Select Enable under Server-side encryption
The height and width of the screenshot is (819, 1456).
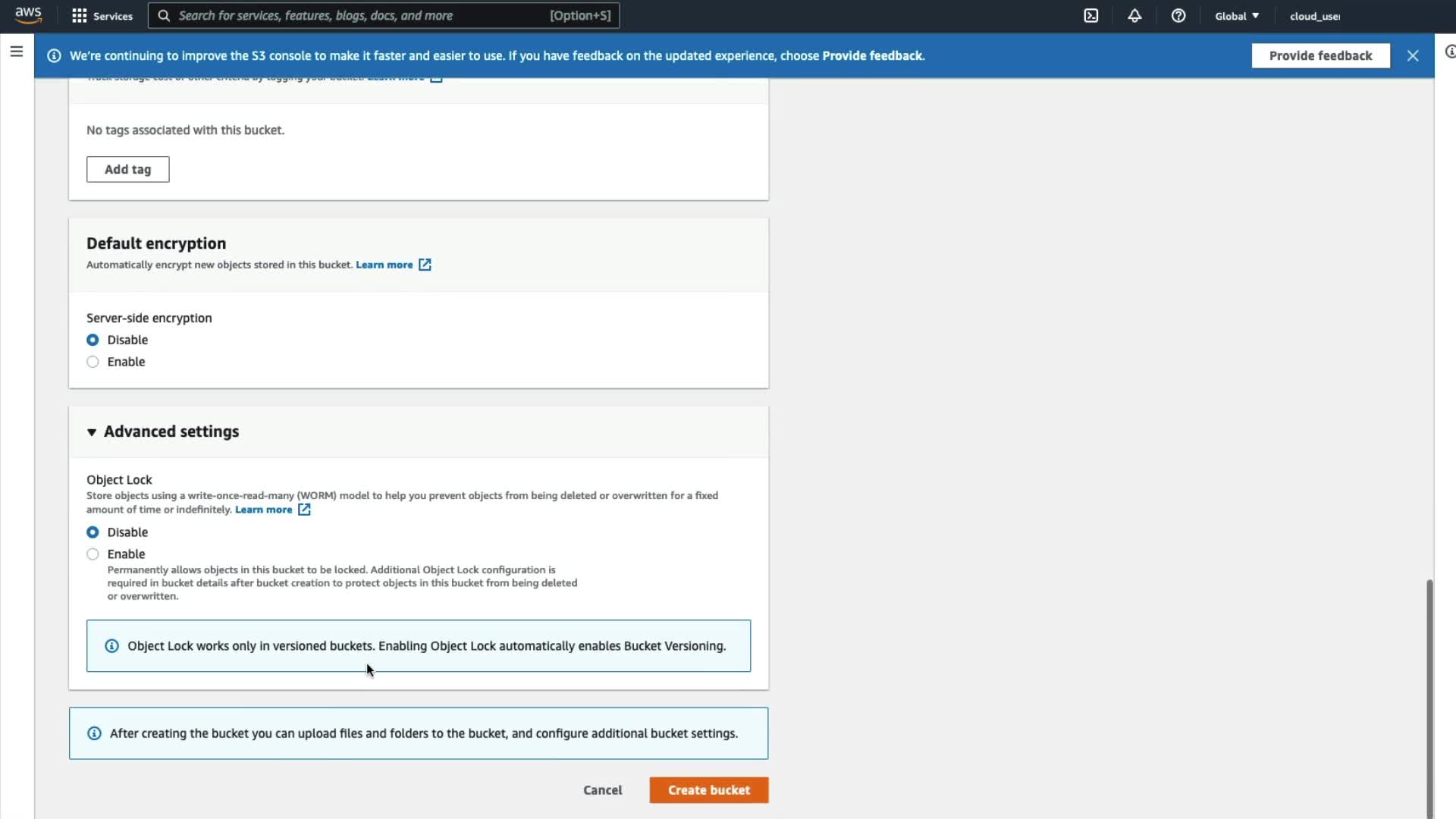93,362
